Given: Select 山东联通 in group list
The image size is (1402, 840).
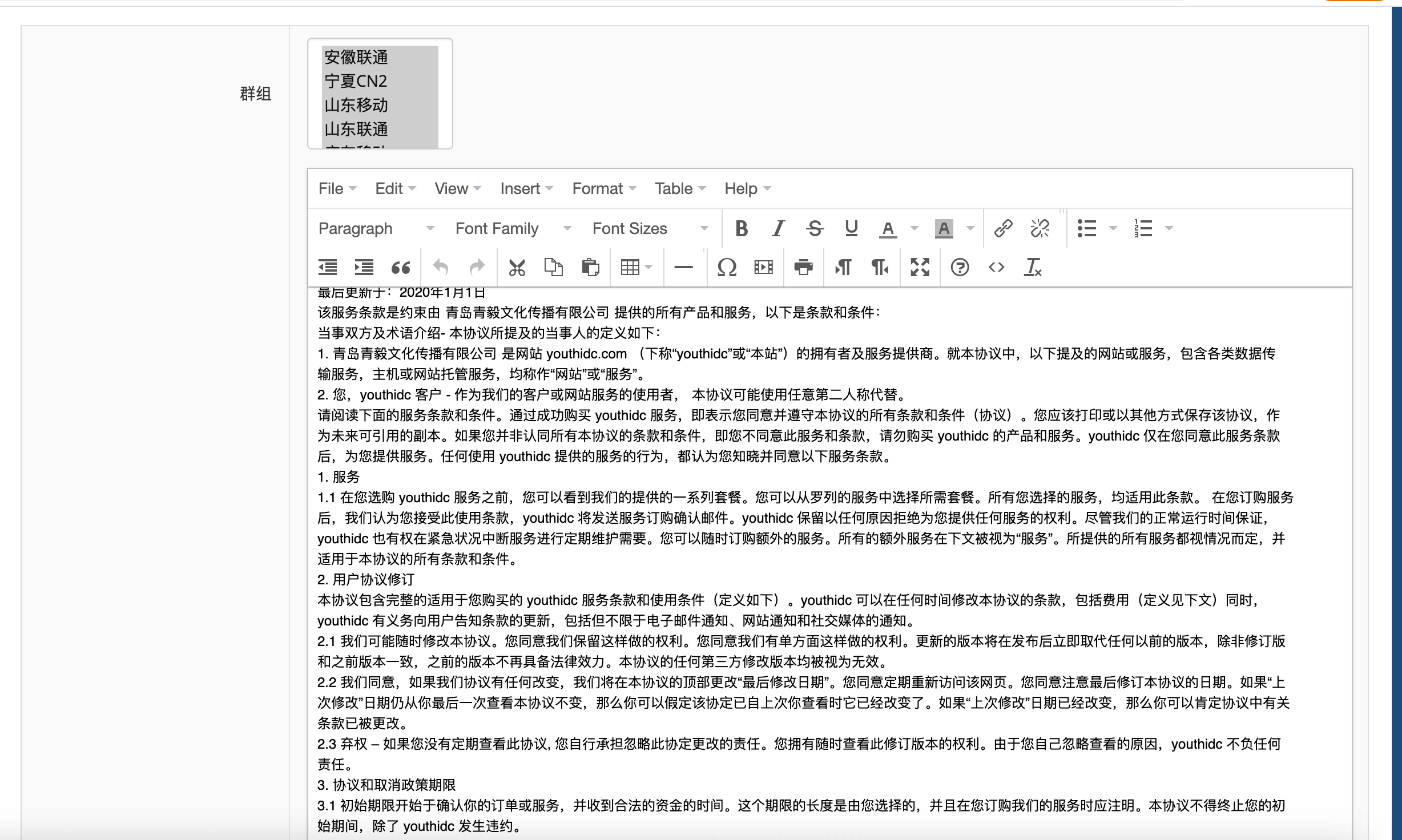Looking at the screenshot, I should [380, 130].
